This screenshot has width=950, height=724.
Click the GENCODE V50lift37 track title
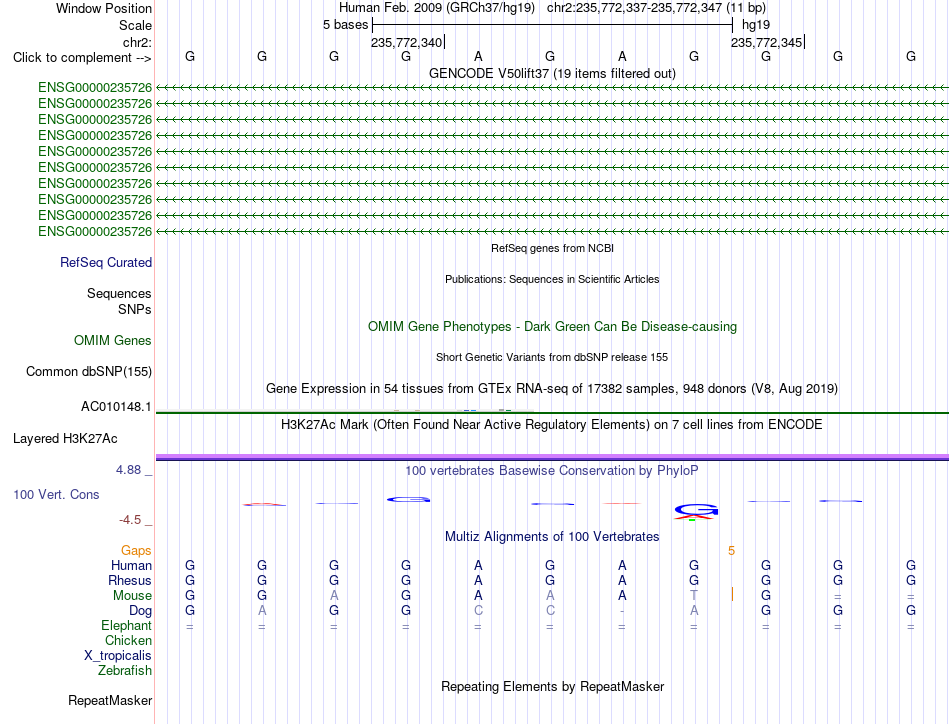(x=552, y=73)
